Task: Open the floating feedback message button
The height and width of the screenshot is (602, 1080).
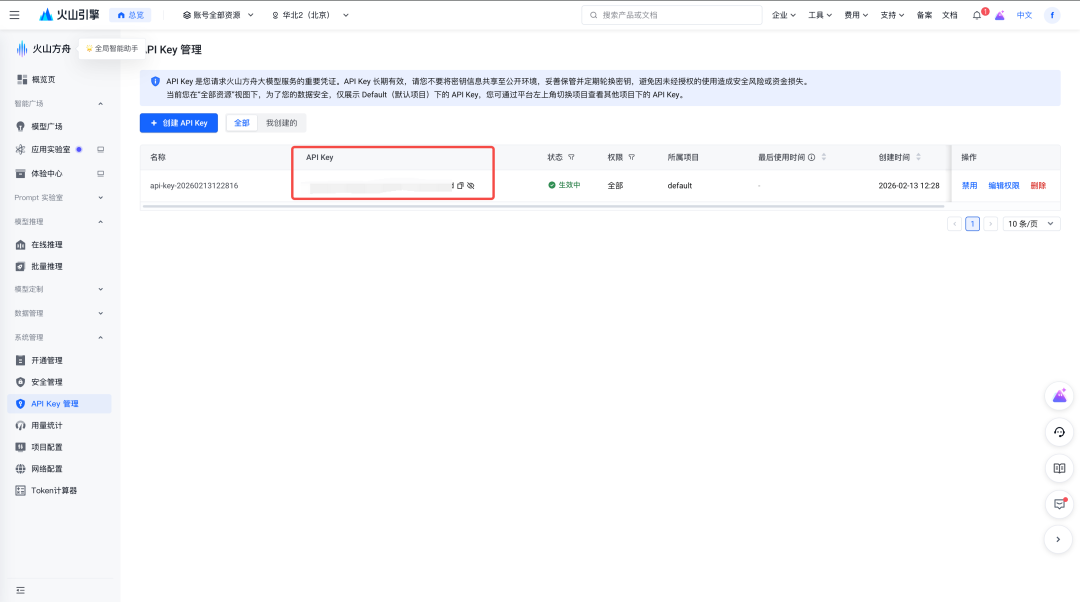Action: coord(1059,504)
